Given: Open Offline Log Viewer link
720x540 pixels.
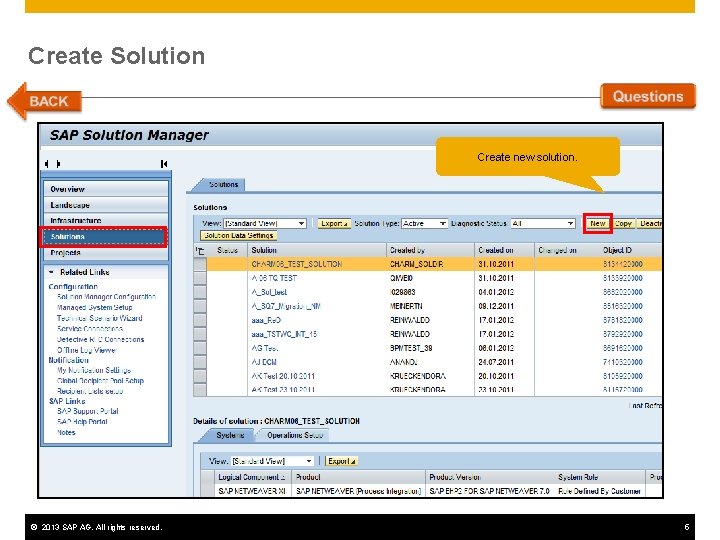Looking at the screenshot, I should [87, 350].
